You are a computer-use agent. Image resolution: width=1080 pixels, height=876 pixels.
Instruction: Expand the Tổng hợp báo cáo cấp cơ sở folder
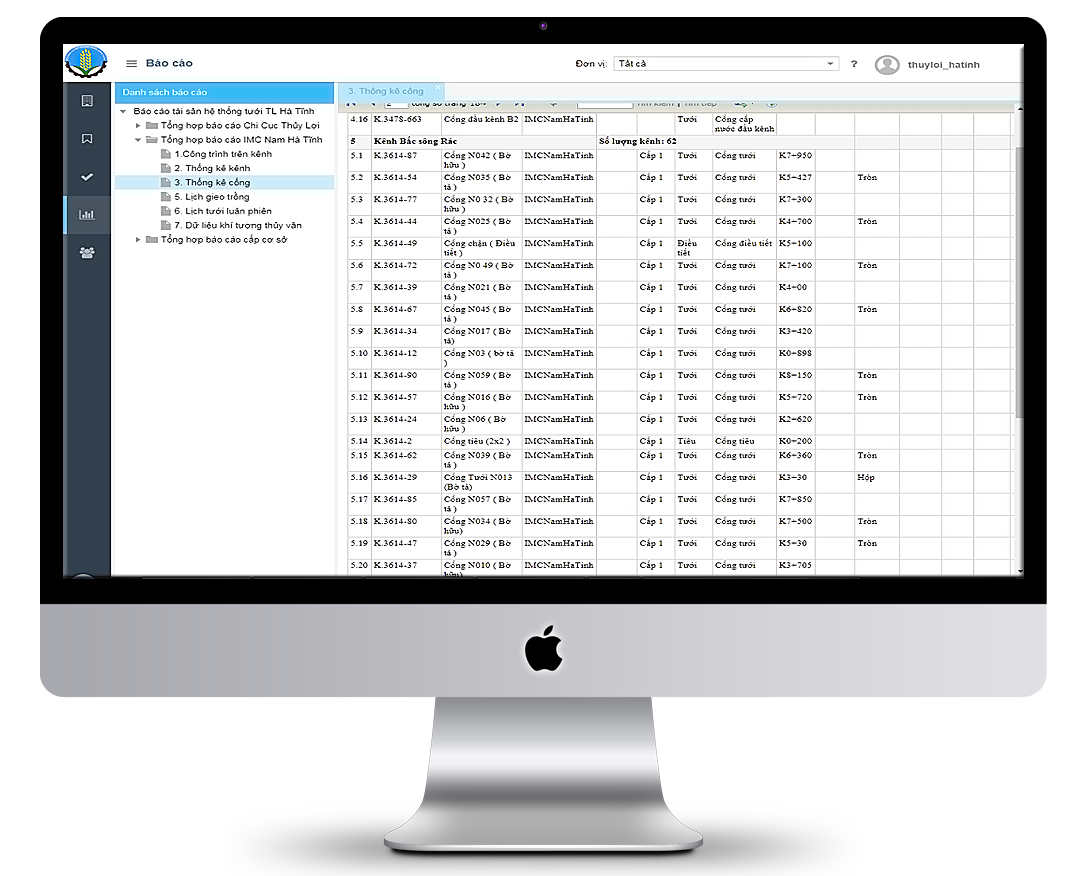coord(139,240)
